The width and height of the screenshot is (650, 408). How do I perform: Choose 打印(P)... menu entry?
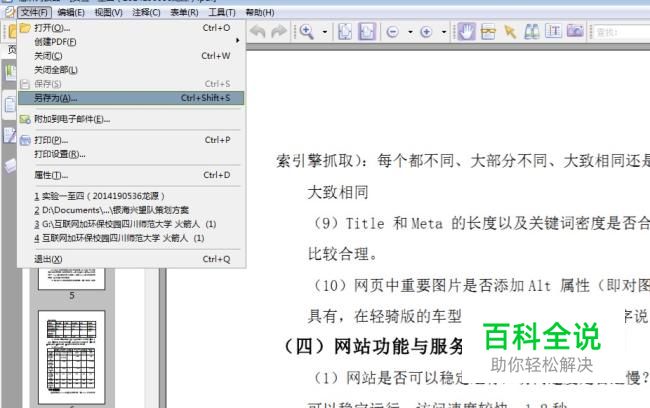131,140
